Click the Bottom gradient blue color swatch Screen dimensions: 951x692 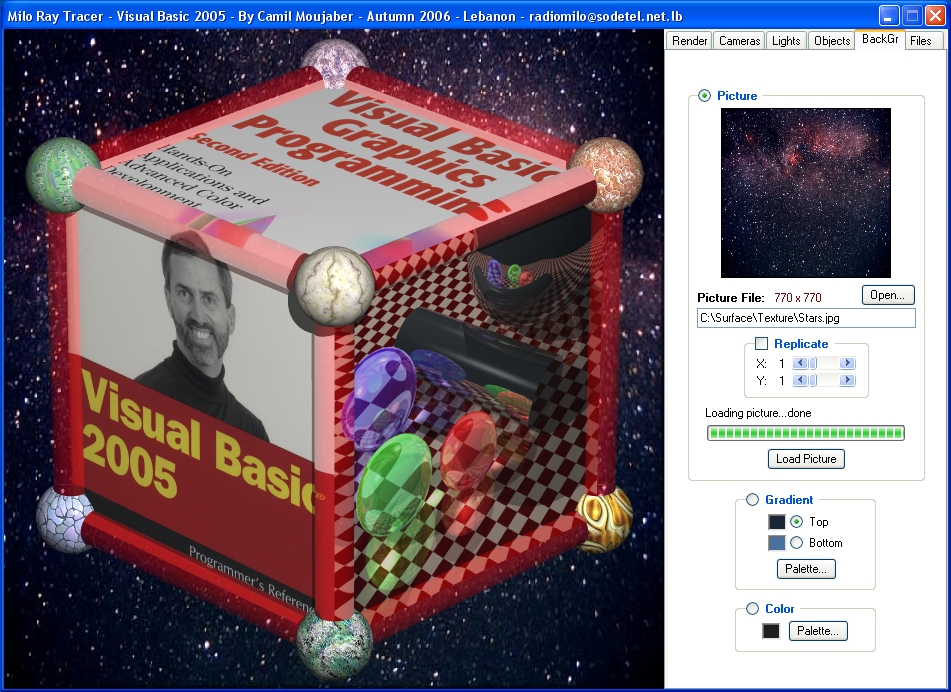tap(776, 543)
